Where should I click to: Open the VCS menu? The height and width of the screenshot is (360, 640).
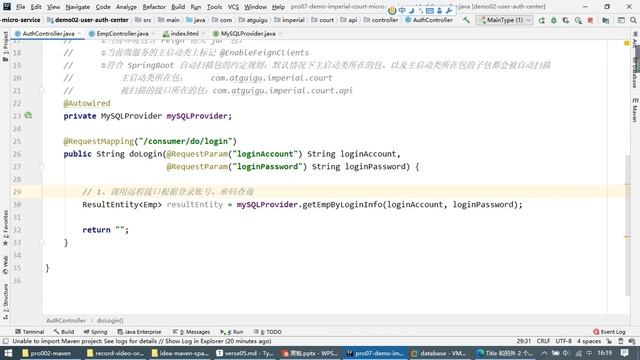click(233, 7)
